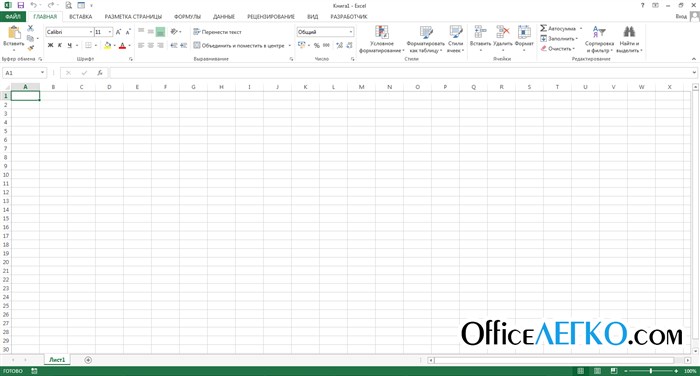
Task: Open Сортировка и фильтр tool
Action: 599,39
